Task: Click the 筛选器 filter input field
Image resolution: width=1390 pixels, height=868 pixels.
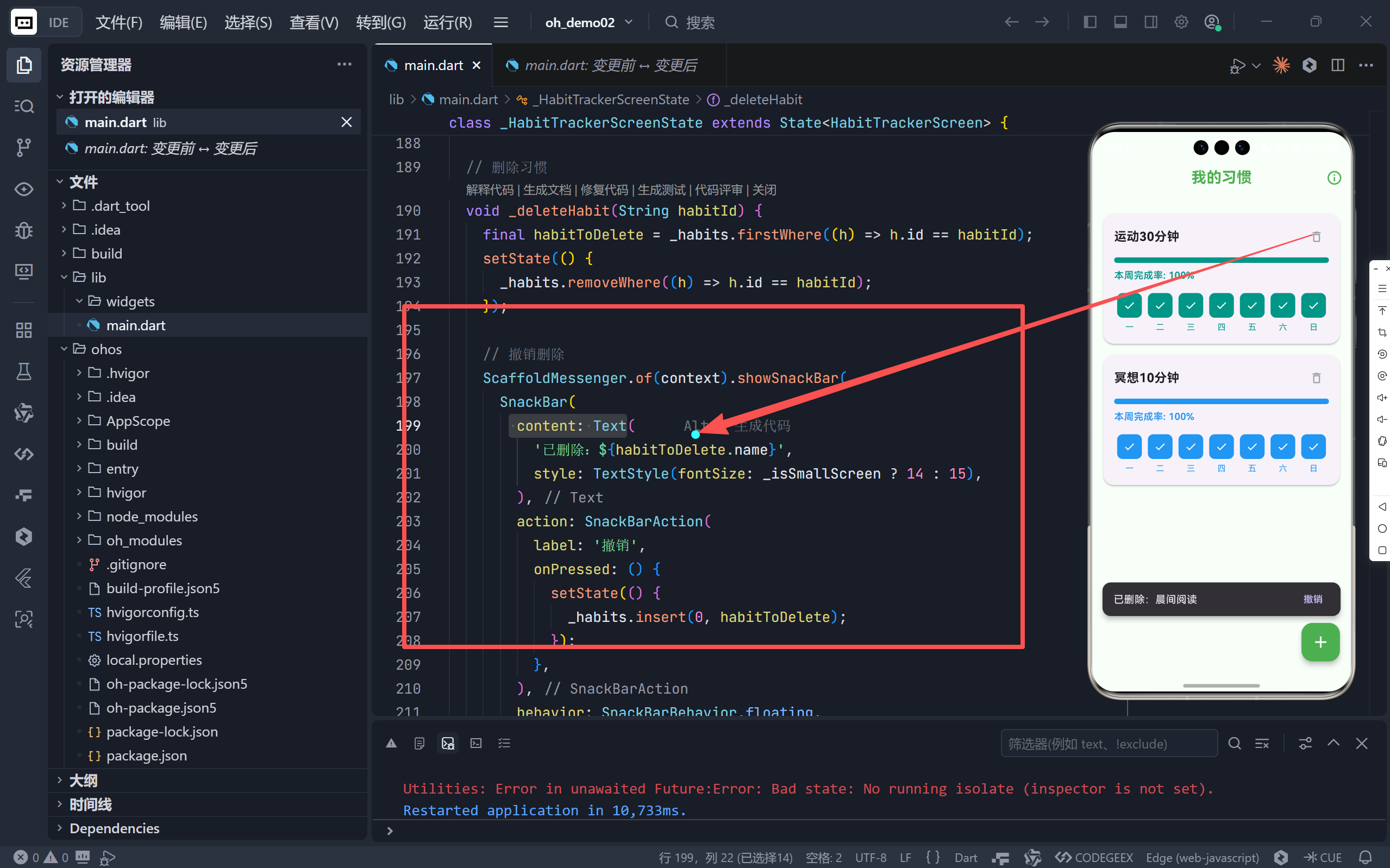Action: coord(1108,744)
